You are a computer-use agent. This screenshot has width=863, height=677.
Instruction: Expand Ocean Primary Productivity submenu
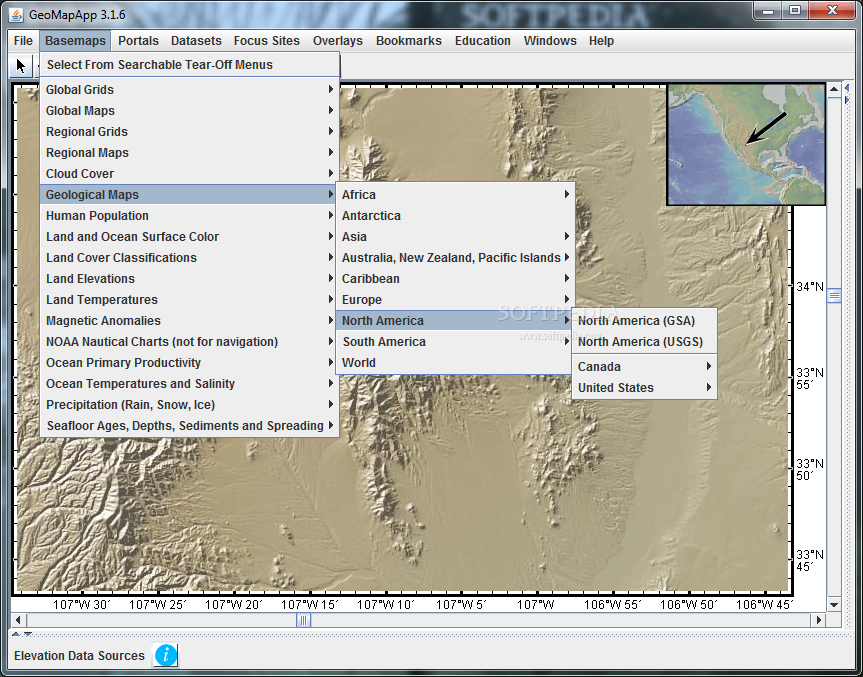[189, 363]
